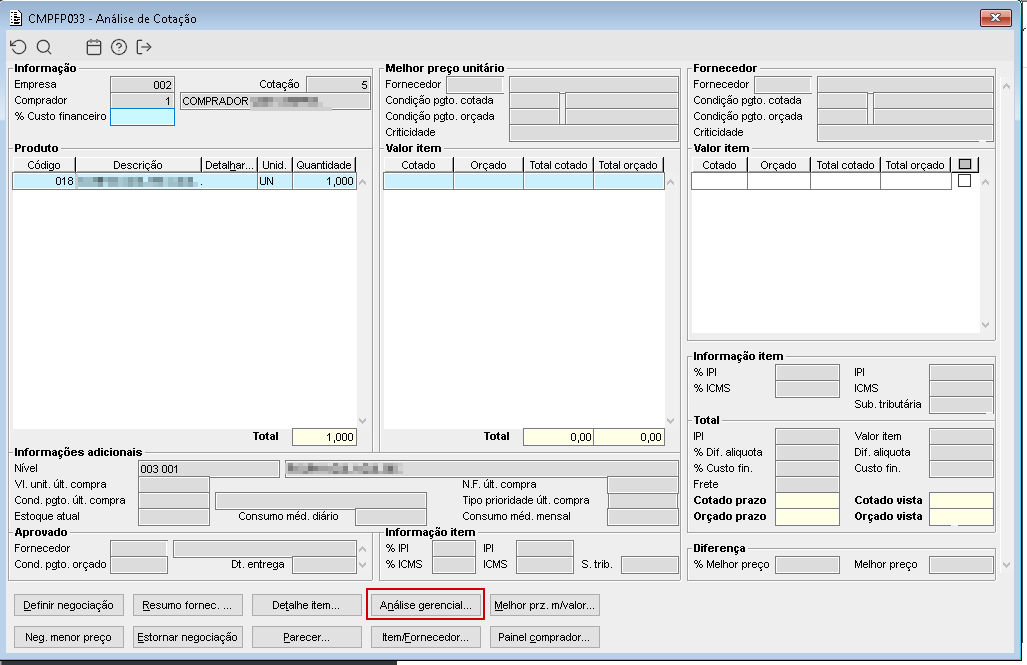Toggle the select-all header checkbox in Fornecedor grid
Viewport: 1027px width, 665px height.
[965, 164]
